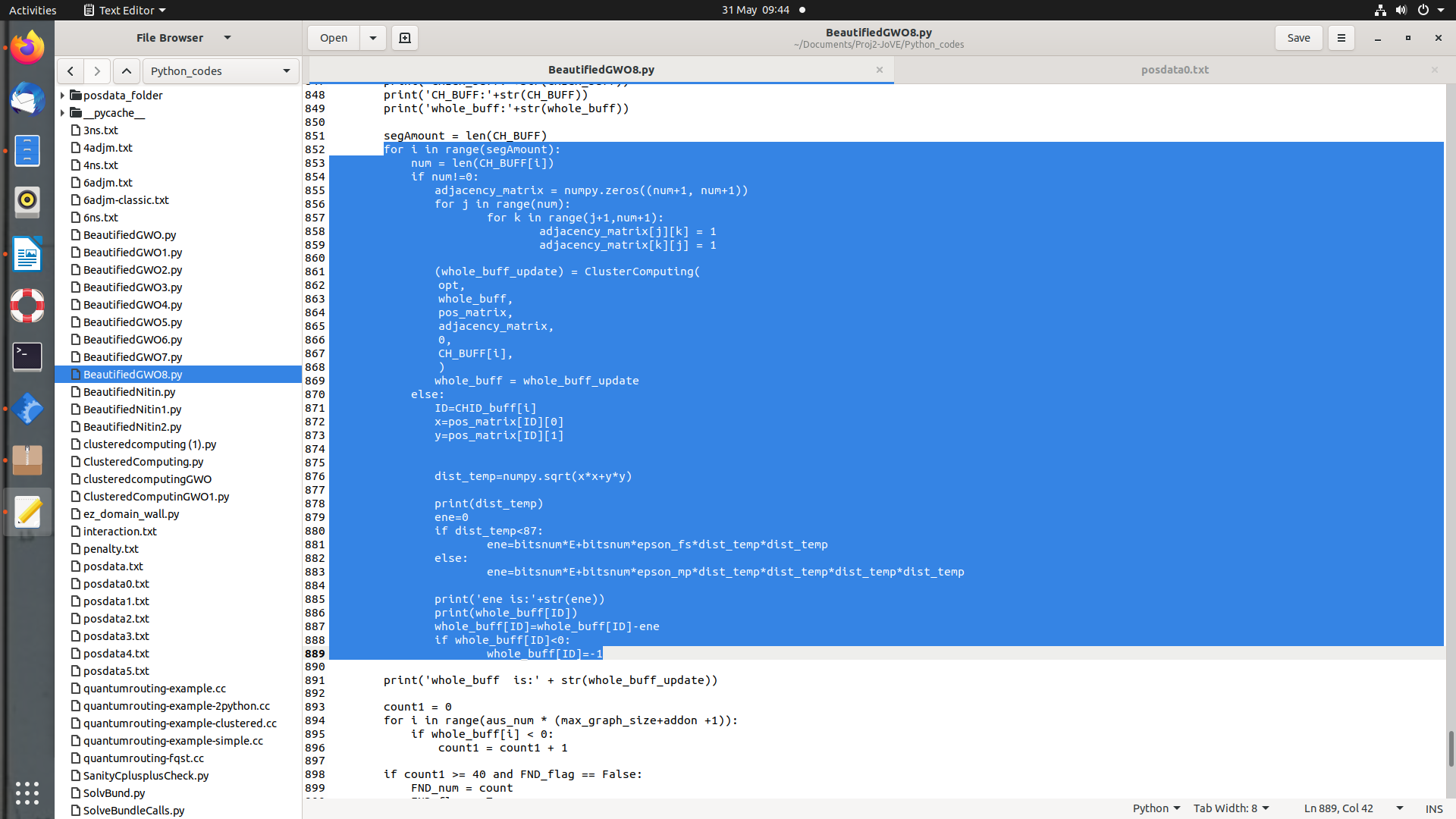The height and width of the screenshot is (819, 1456).
Task: Open the power menu icon
Action: click(x=1423, y=10)
